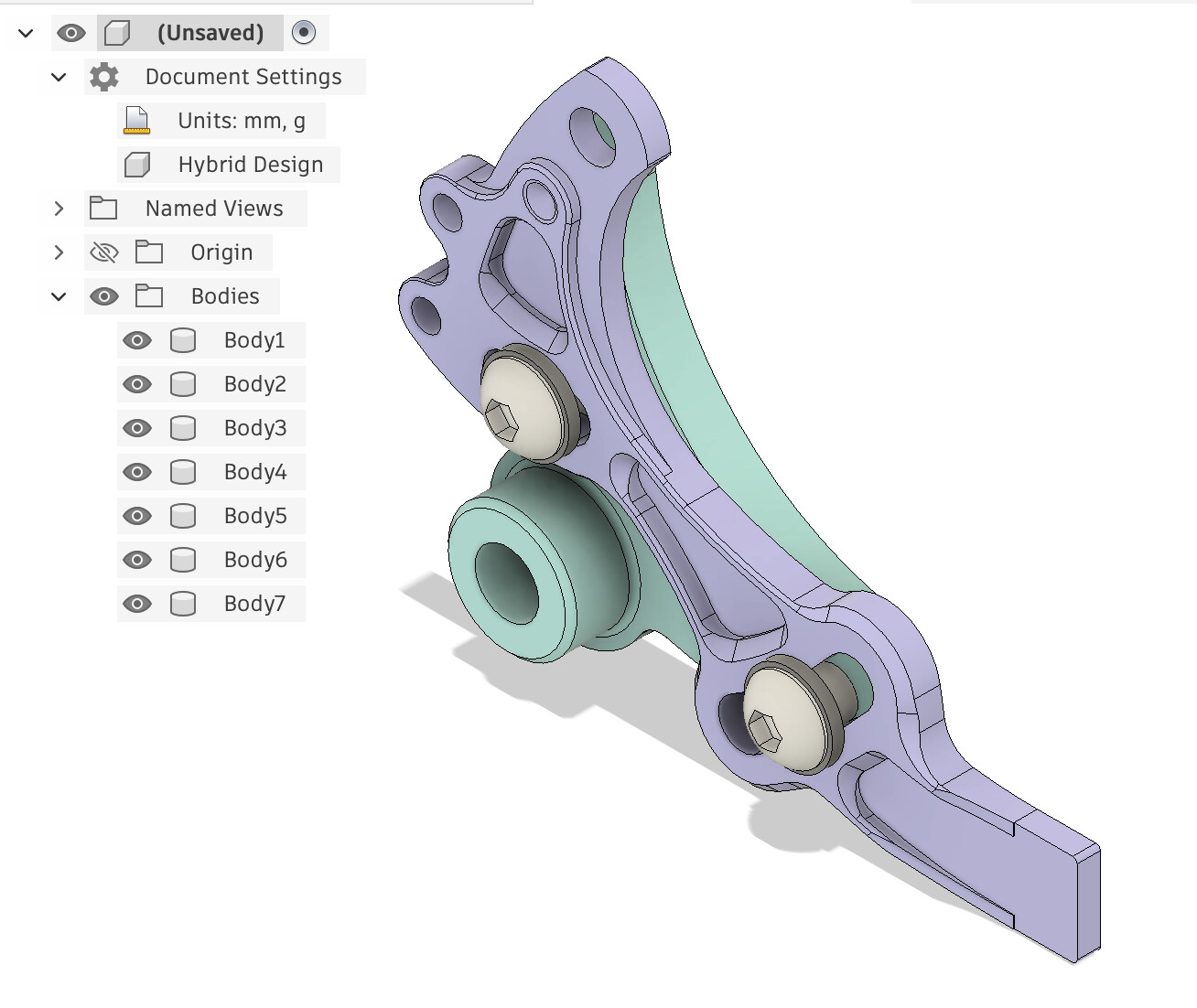This screenshot has width=1197, height=1008.
Task: Expand the Named Views folder
Action: (59, 209)
